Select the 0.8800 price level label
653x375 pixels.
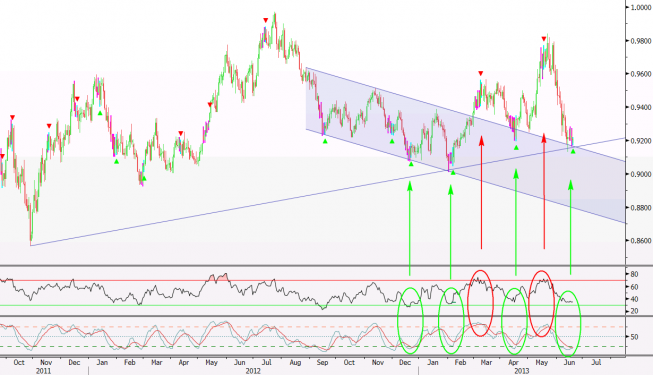tap(641, 208)
